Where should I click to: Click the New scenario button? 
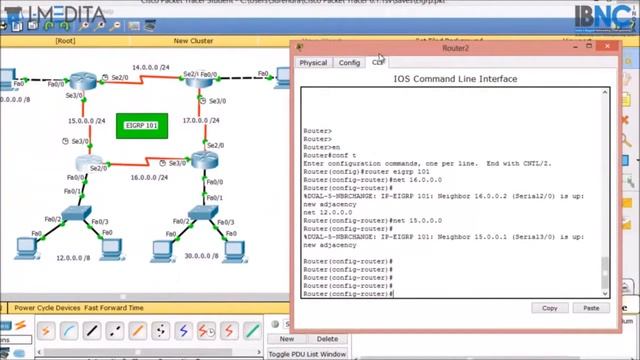point(287,339)
